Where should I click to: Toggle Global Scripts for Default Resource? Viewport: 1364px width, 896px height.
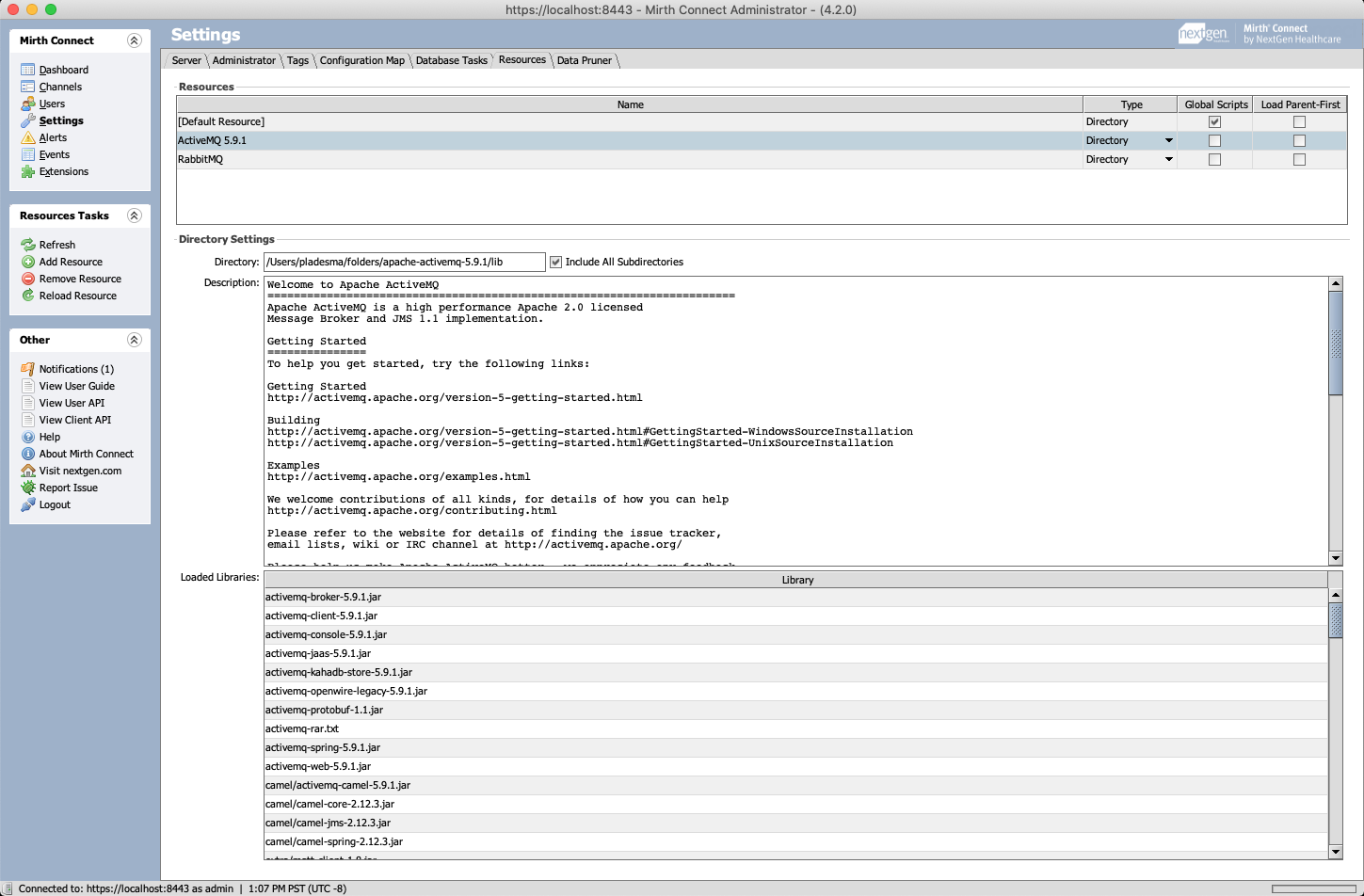(1214, 121)
